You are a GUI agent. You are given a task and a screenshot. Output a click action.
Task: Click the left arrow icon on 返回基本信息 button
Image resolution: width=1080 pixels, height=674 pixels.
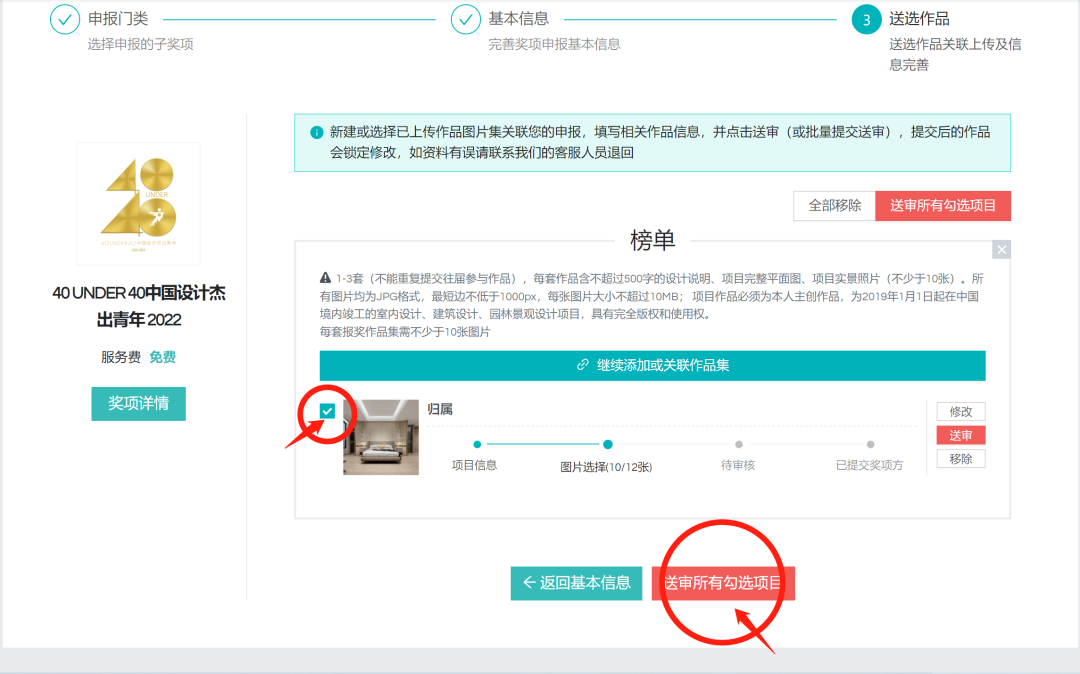pyautogui.click(x=526, y=584)
